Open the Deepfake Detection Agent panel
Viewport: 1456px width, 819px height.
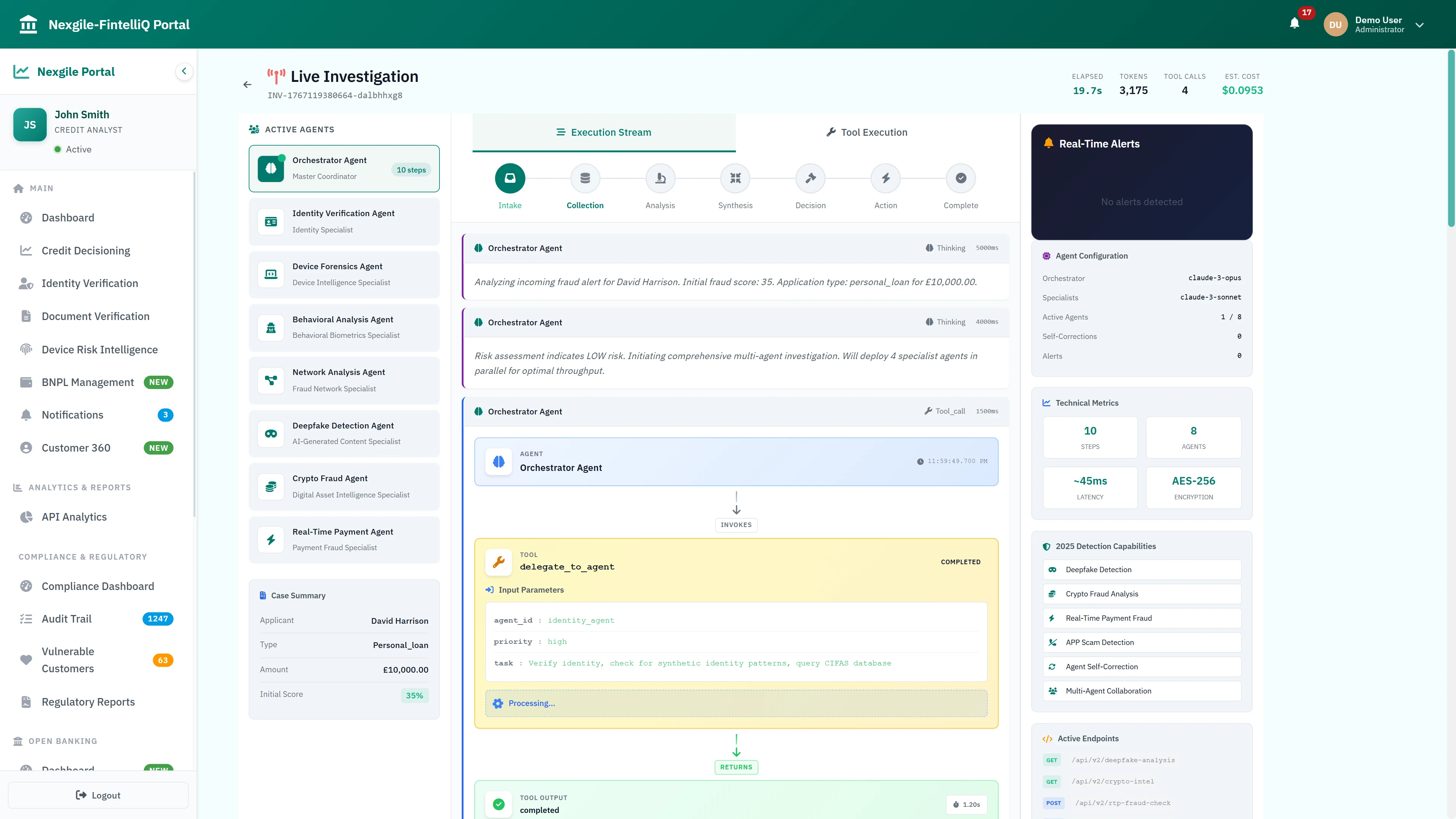click(x=344, y=433)
